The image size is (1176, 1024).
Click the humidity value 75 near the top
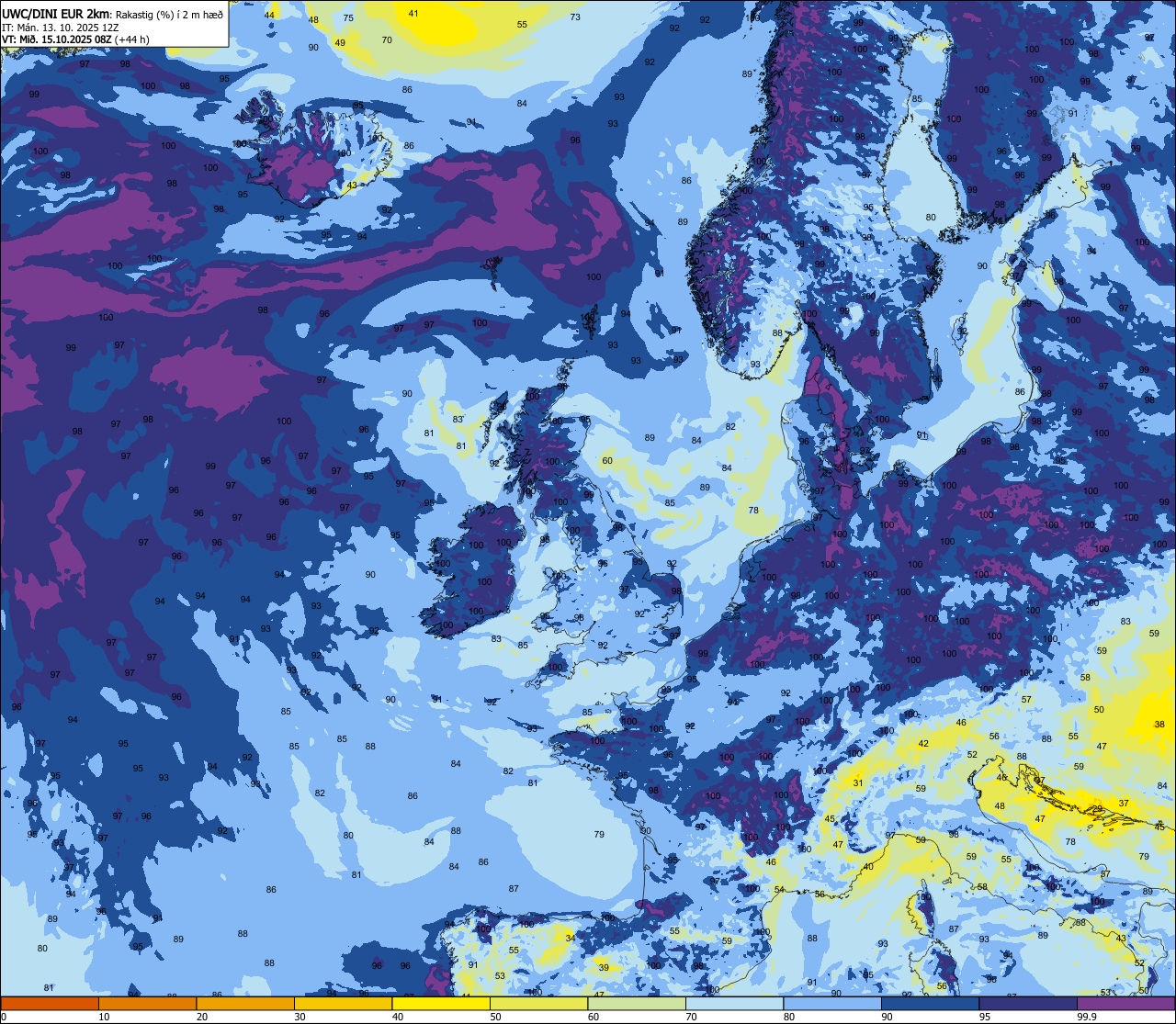[348, 18]
